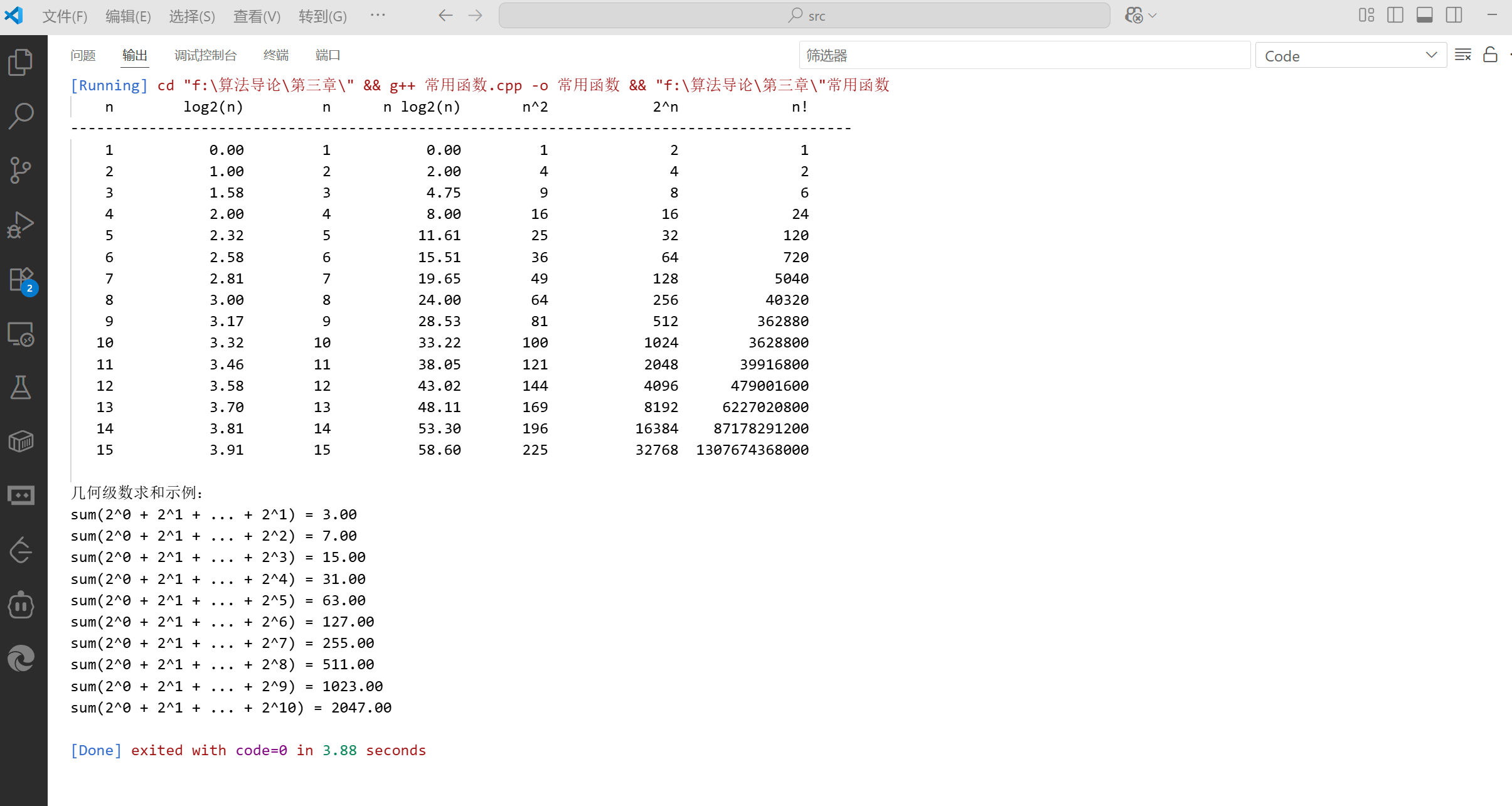This screenshot has height=806, width=1512.
Task: Go back using the left arrow
Action: click(445, 16)
